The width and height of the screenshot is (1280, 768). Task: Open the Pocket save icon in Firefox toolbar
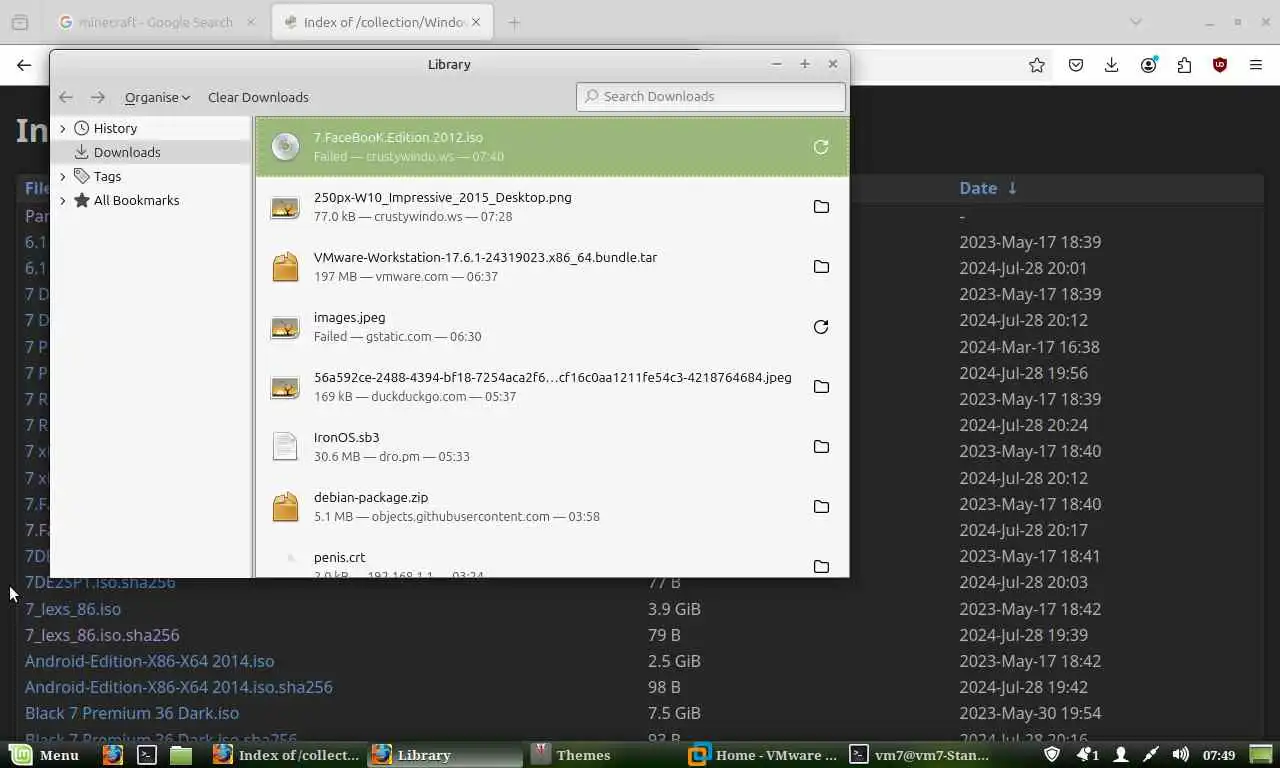pyautogui.click(x=1076, y=65)
